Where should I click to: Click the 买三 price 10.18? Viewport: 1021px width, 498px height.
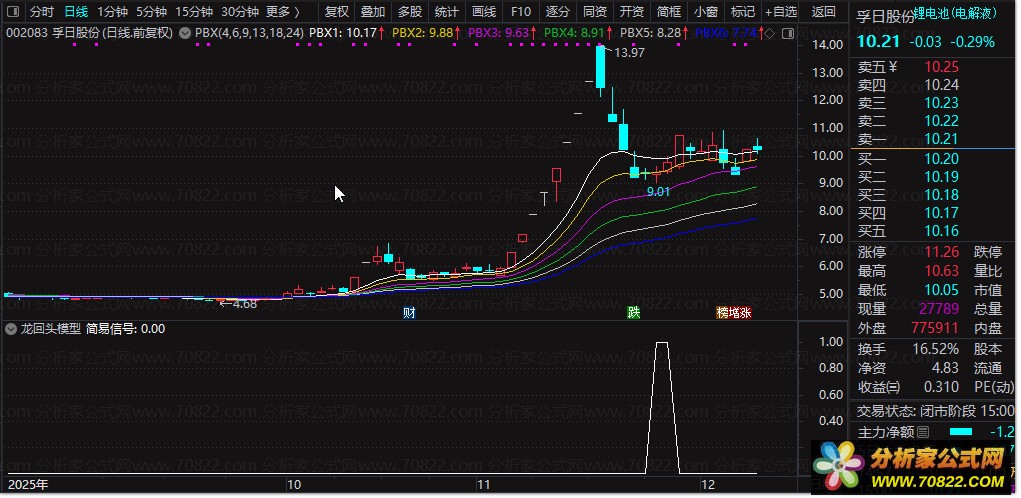pyautogui.click(x=942, y=195)
